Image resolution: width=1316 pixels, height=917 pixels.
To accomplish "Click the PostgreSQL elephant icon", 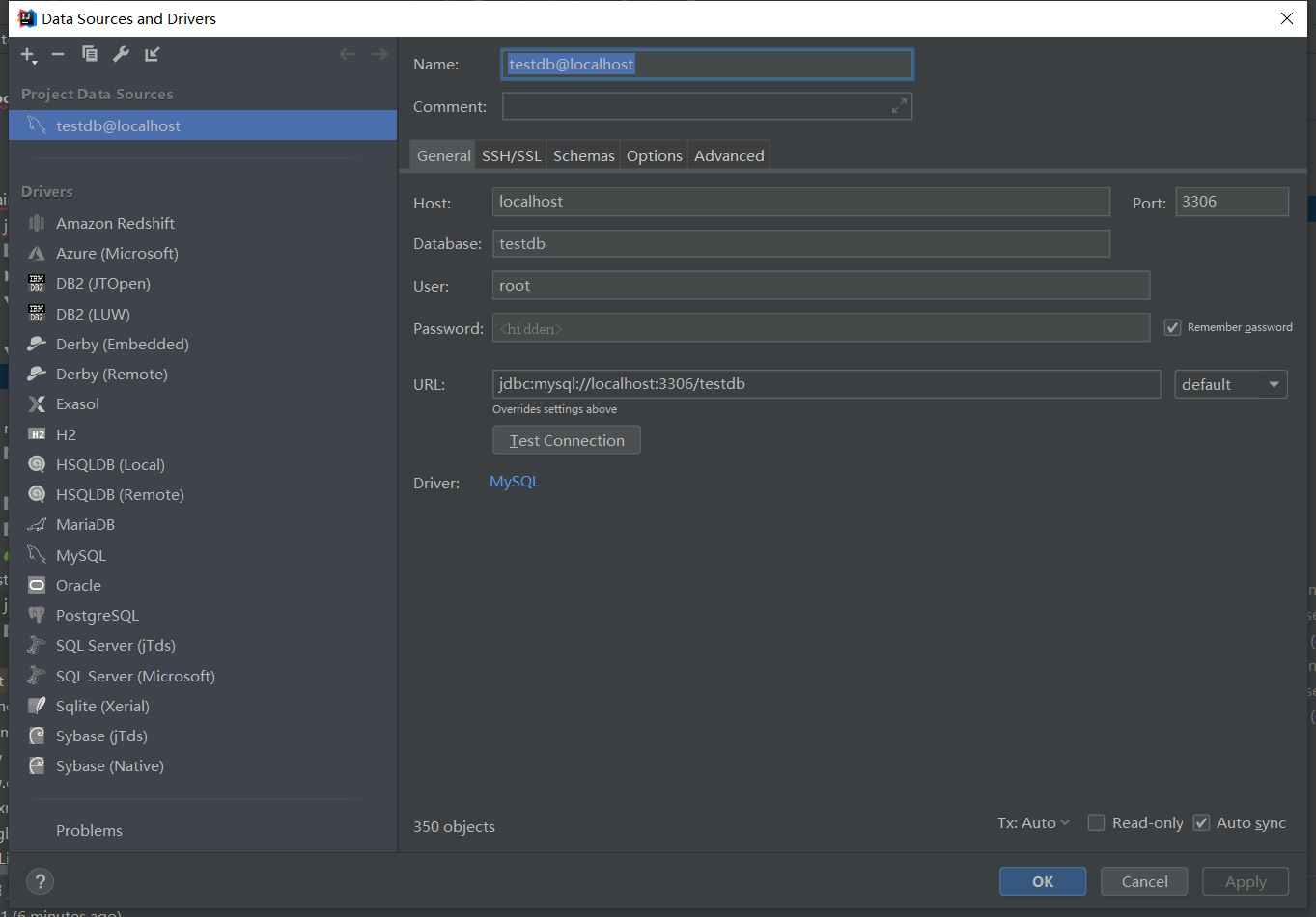I will 37,615.
